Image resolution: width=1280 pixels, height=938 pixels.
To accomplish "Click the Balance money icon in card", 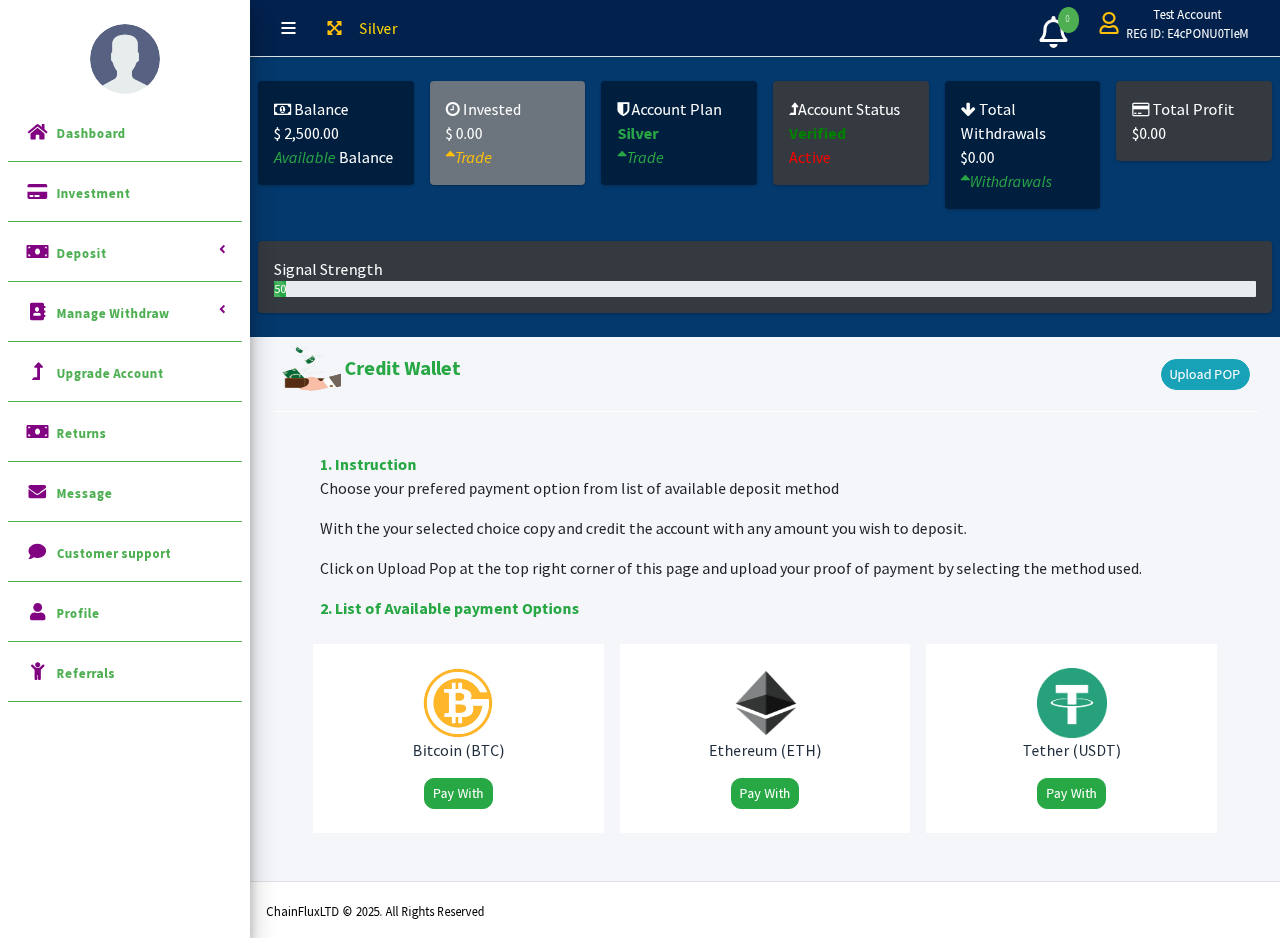I will tap(282, 109).
